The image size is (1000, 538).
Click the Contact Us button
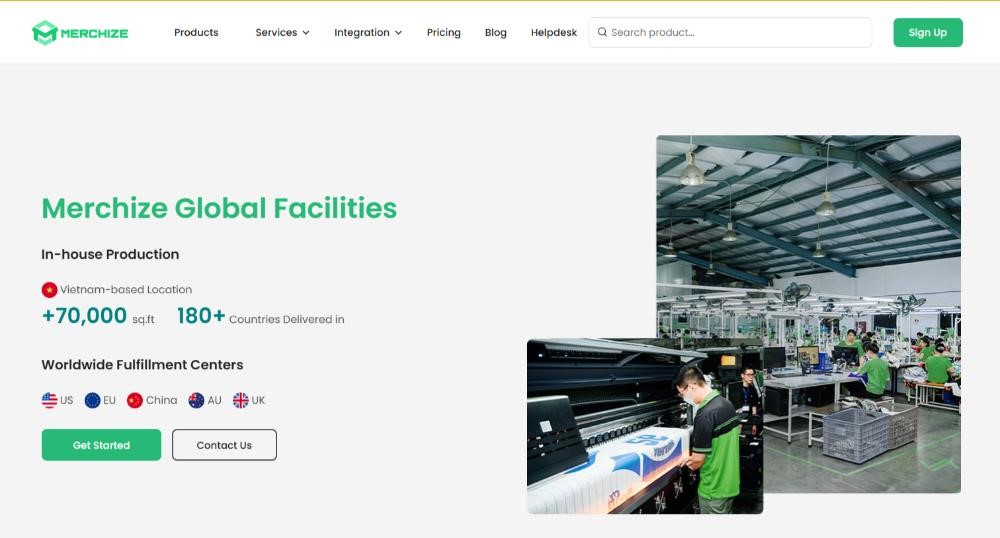pos(224,445)
